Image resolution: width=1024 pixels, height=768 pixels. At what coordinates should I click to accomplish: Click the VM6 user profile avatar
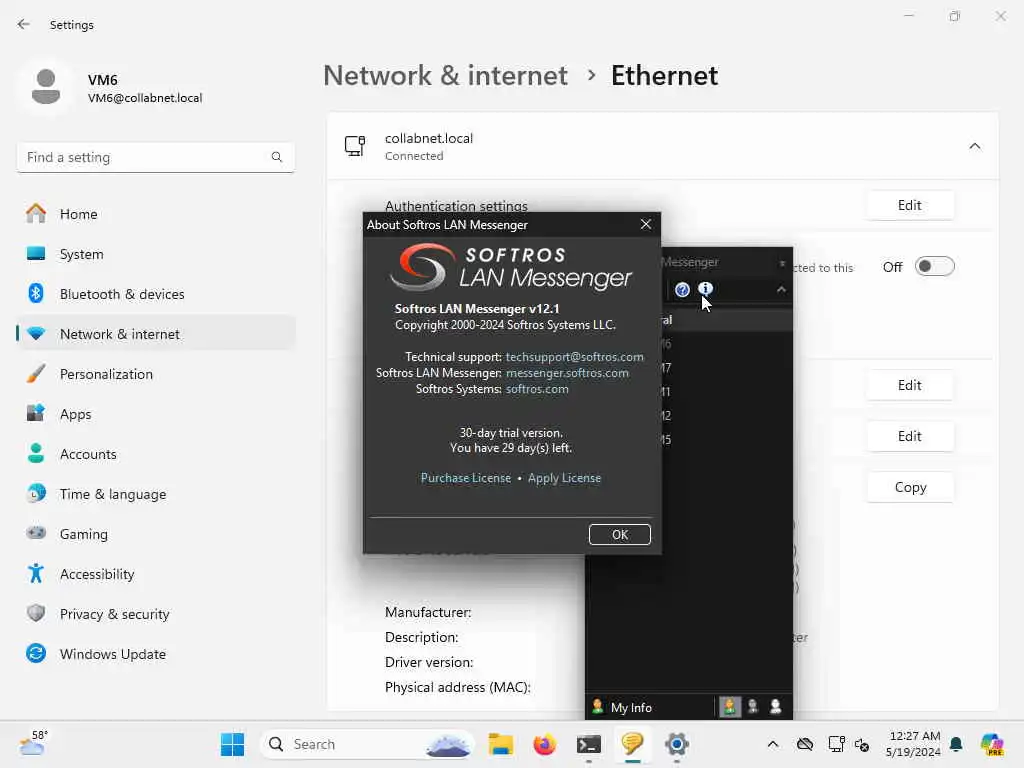click(46, 87)
